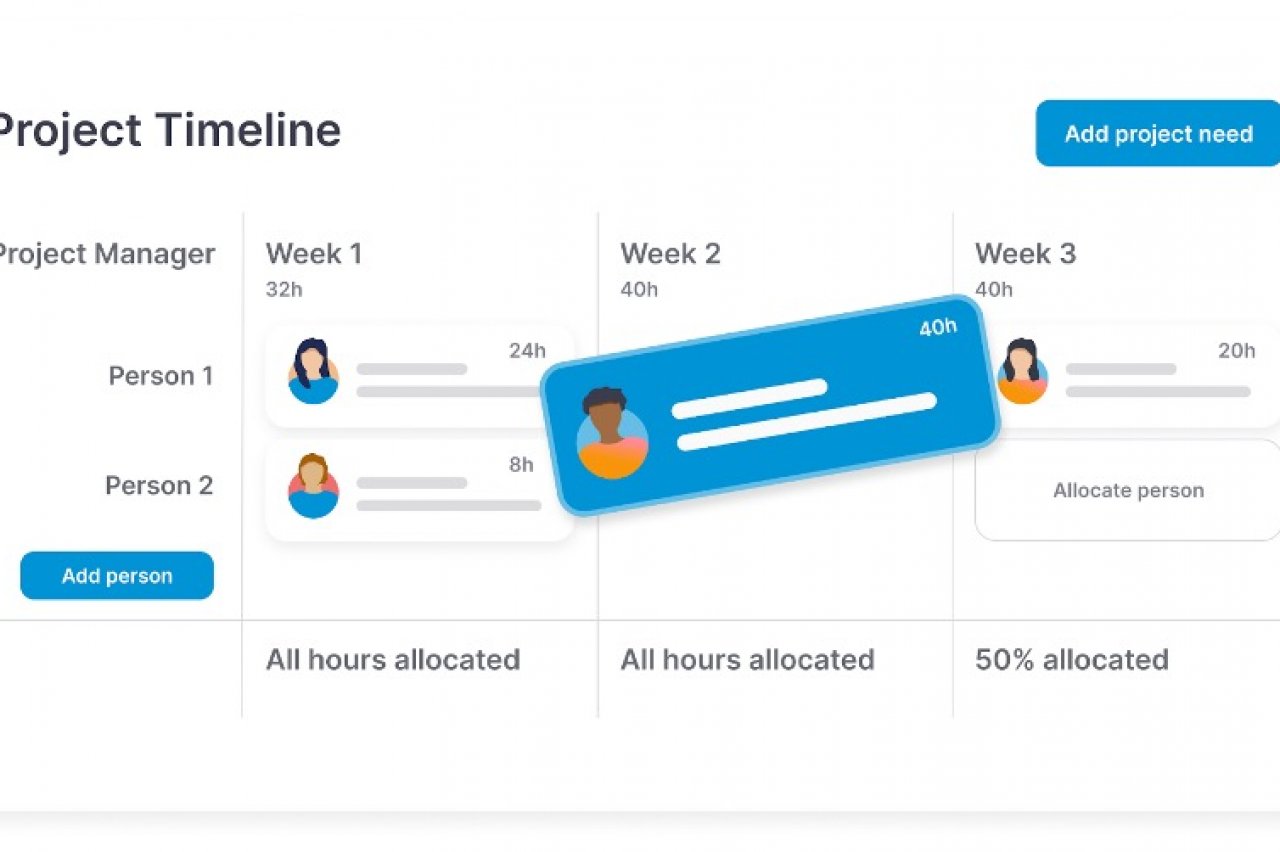Click the Person 1 row label
The height and width of the screenshot is (852, 1280).
[x=160, y=376]
